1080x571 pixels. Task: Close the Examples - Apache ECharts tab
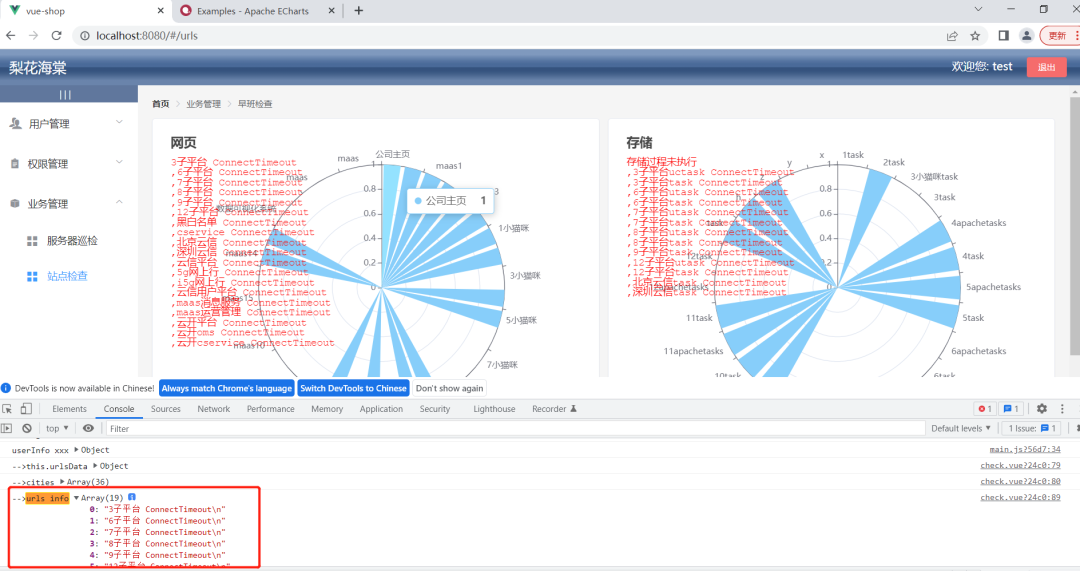tap(331, 10)
